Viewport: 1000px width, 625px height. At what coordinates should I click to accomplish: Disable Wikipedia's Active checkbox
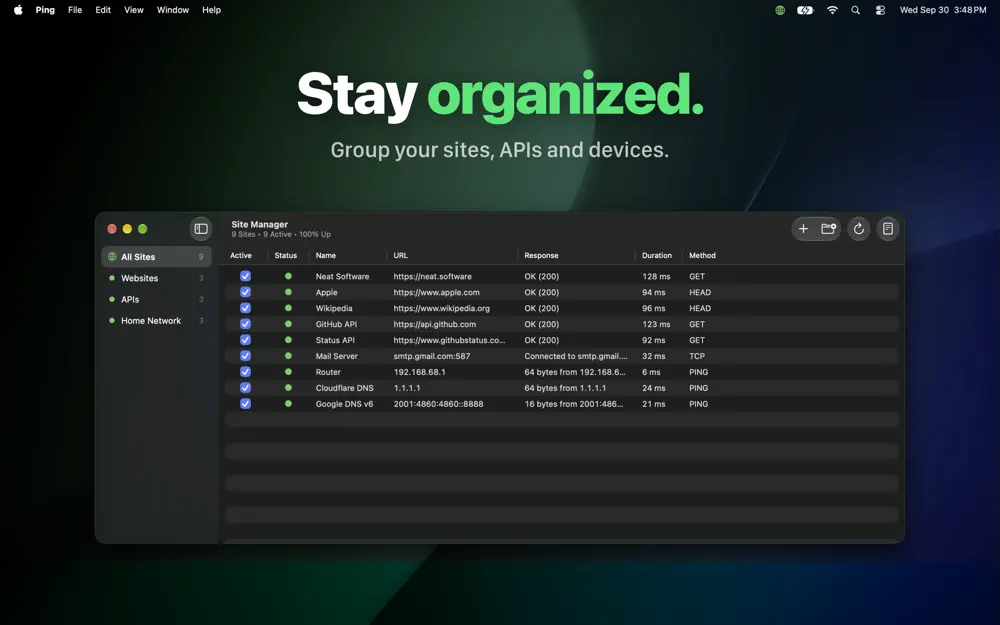click(246, 308)
